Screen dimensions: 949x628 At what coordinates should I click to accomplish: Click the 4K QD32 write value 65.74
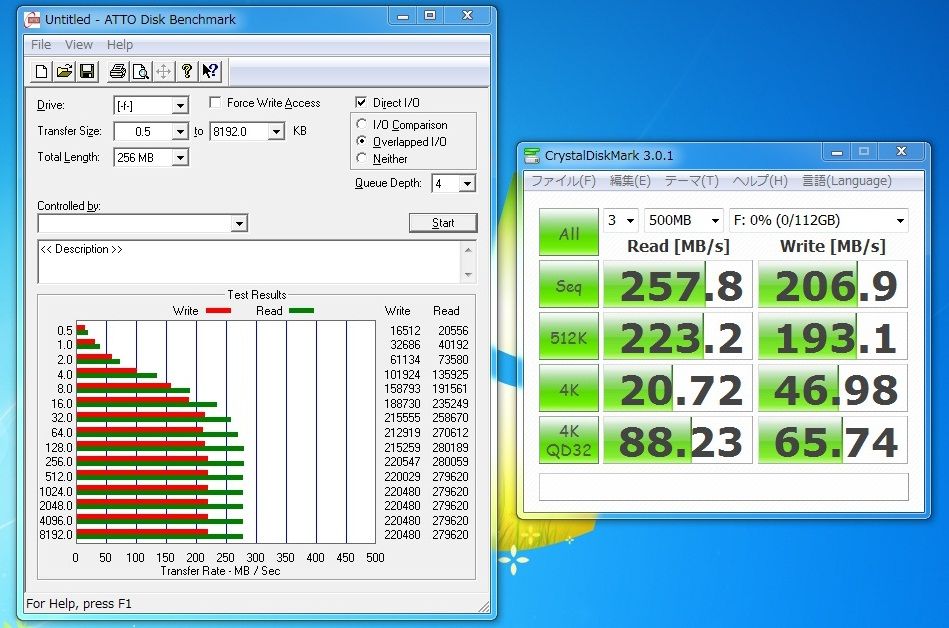833,440
